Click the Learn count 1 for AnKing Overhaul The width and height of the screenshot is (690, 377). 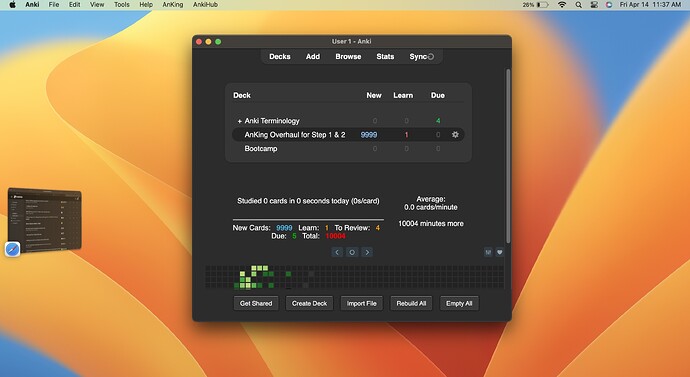coord(406,135)
